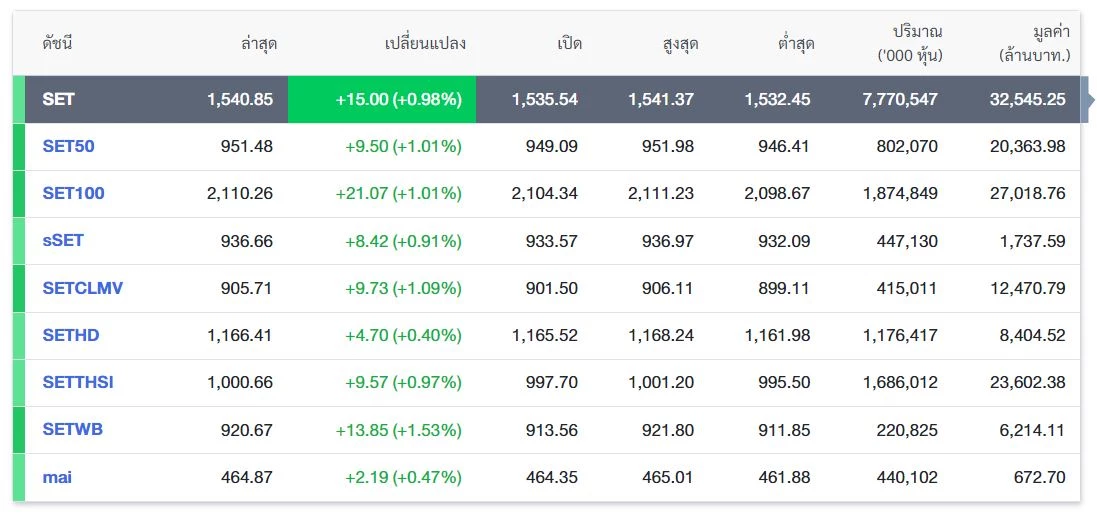Viewport: 1097px width, 514px height.
Task: Open the SETHD index details
Action: click(70, 335)
